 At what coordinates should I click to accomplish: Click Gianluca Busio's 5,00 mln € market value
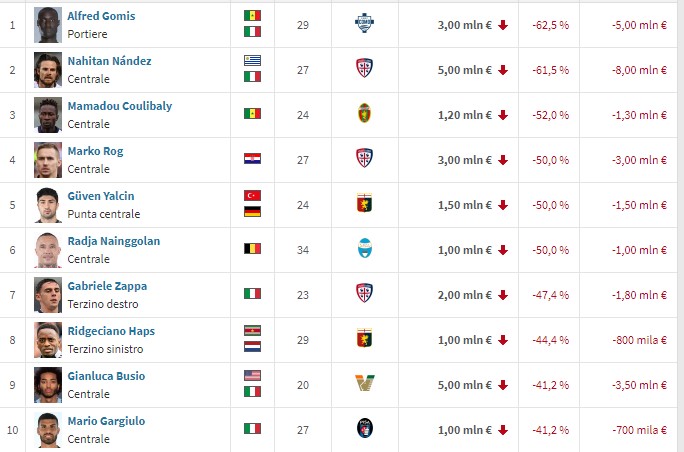(x=465, y=383)
